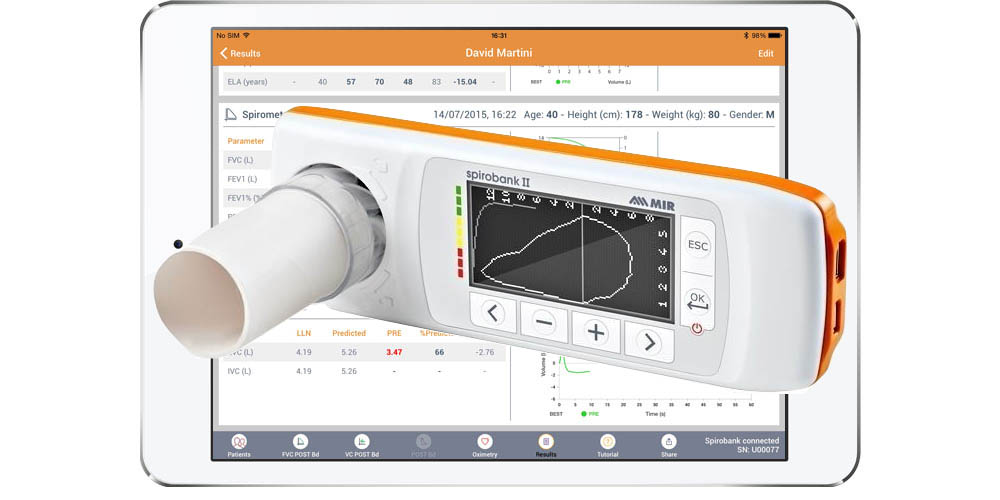
Task: Tap the Parameter column header
Action: 245,141
